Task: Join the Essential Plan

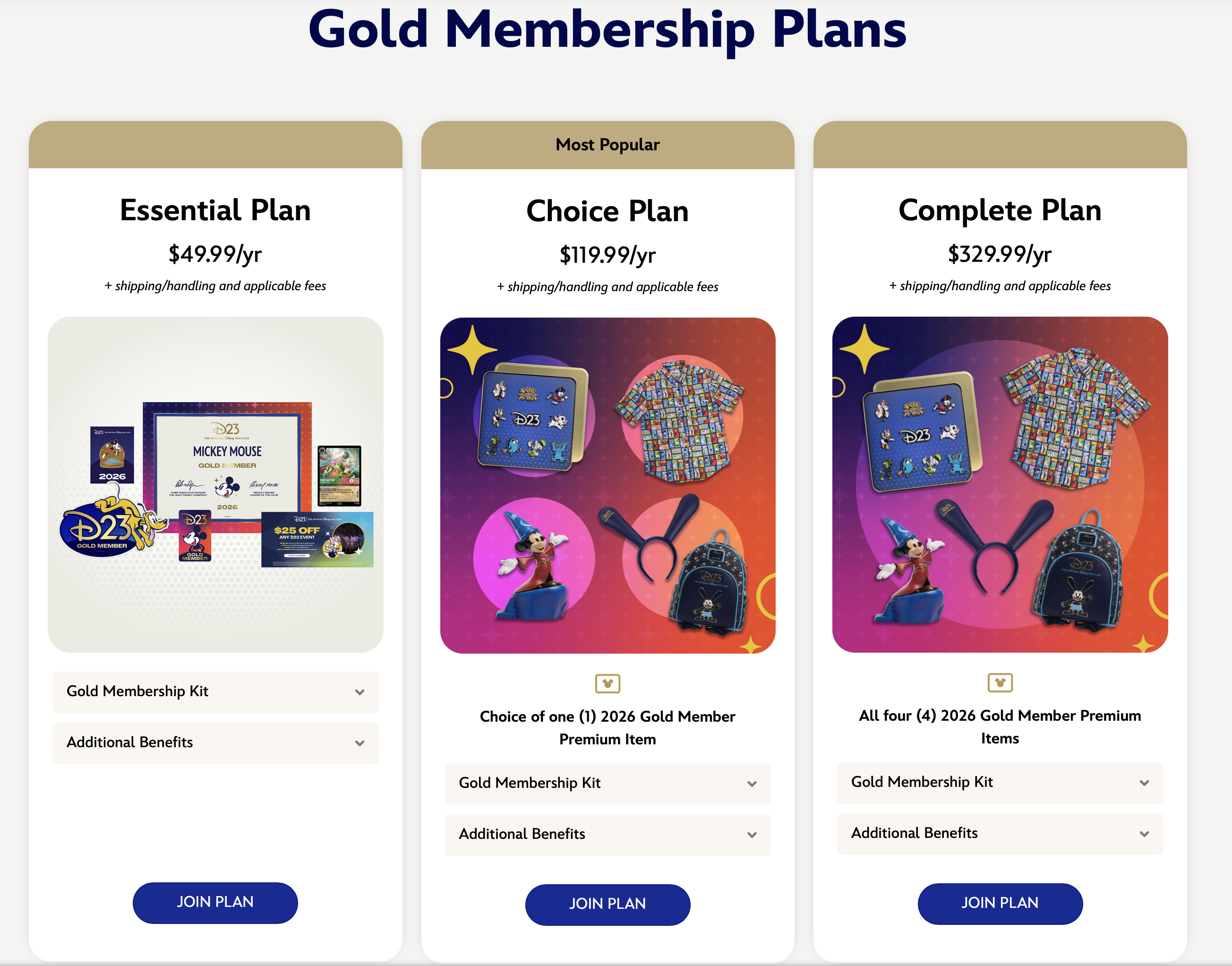Action: 215,903
